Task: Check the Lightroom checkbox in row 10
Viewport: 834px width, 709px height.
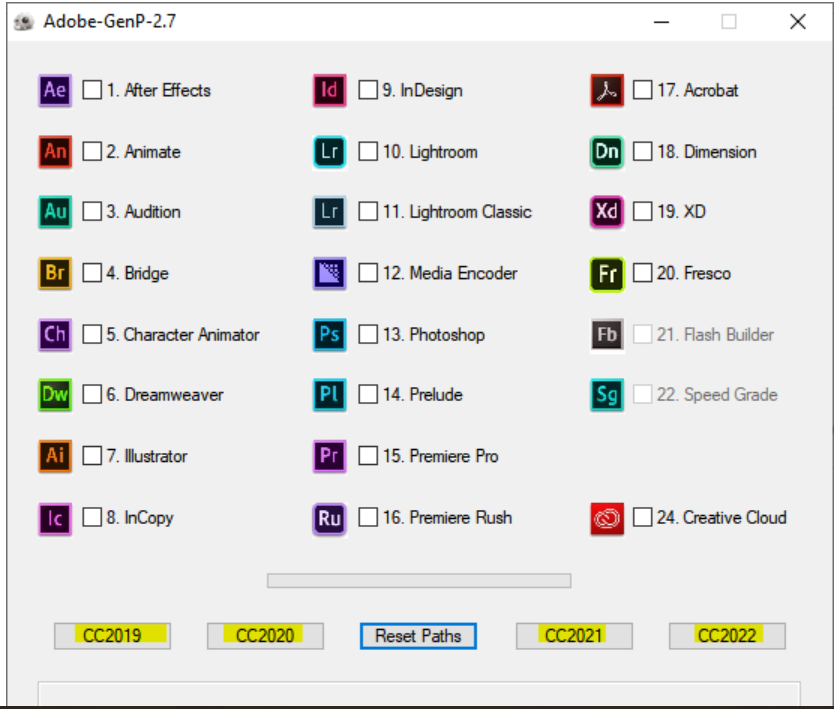Action: [368, 151]
